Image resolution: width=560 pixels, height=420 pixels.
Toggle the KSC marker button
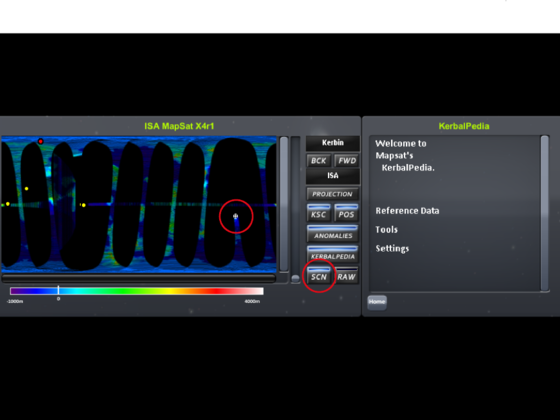coord(319,213)
